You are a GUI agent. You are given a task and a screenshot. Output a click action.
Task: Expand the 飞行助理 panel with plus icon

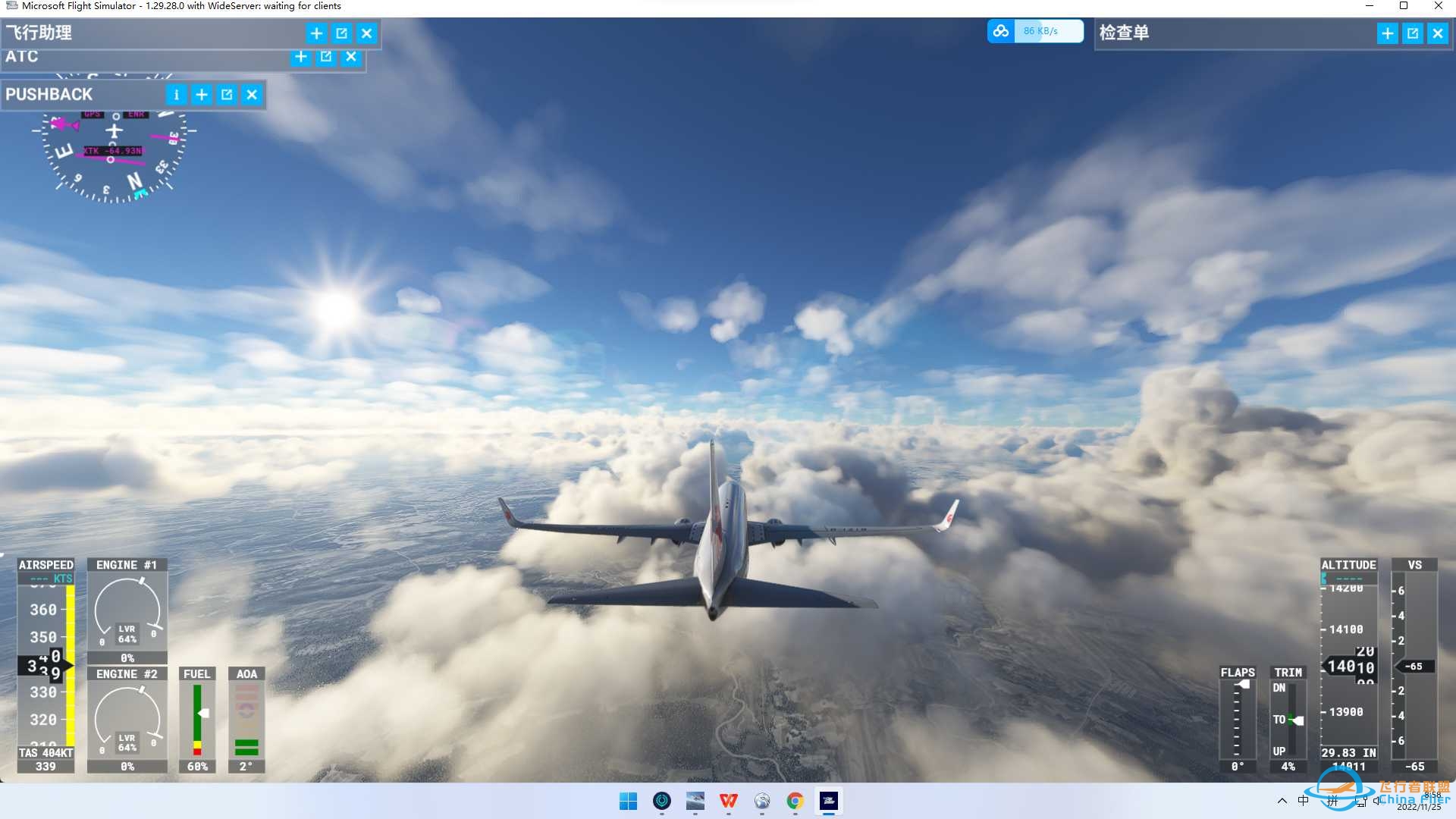coord(316,33)
